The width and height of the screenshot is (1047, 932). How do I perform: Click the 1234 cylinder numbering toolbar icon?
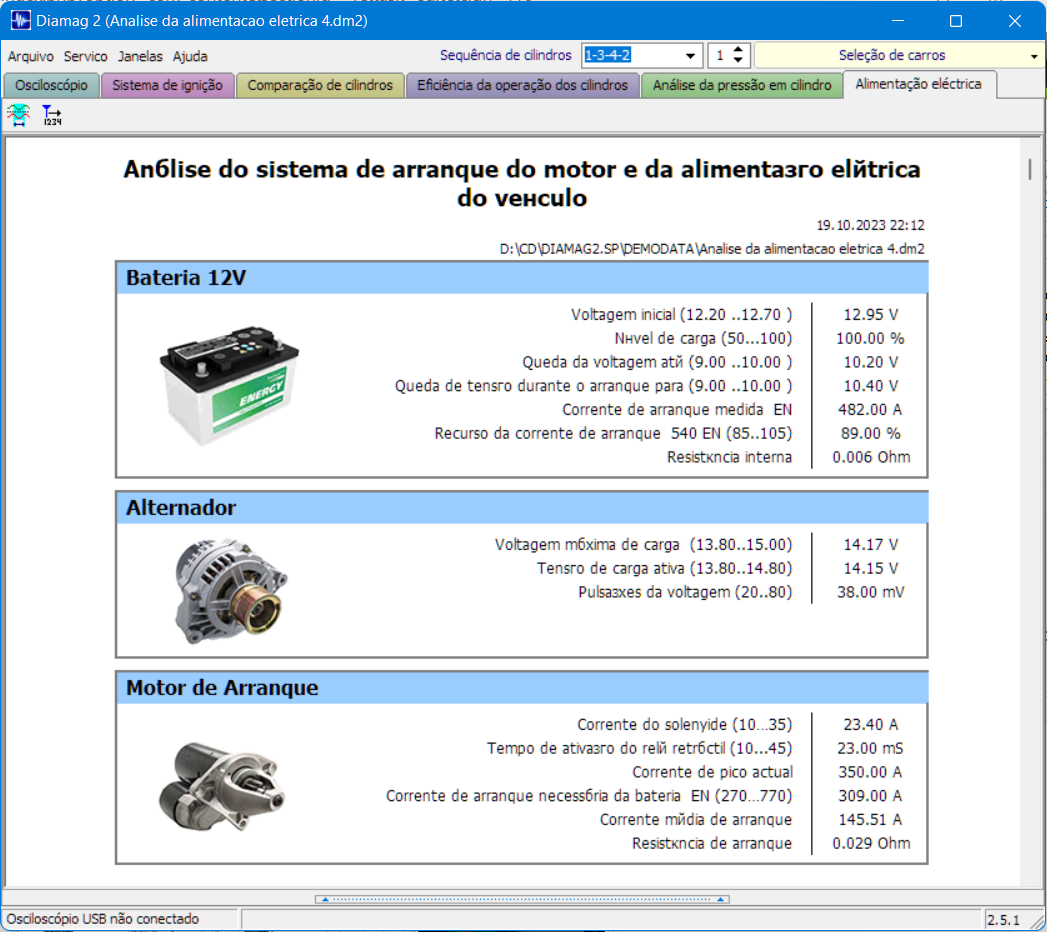(51, 115)
